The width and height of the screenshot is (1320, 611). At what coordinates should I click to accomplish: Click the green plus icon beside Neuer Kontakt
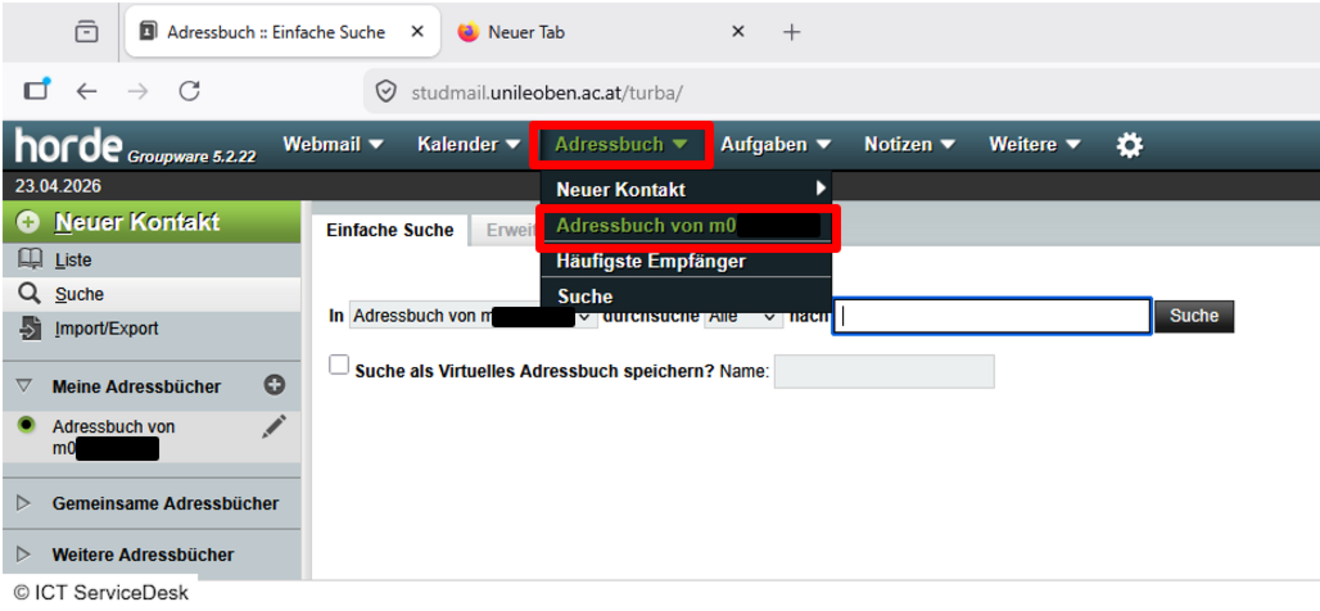click(28, 222)
